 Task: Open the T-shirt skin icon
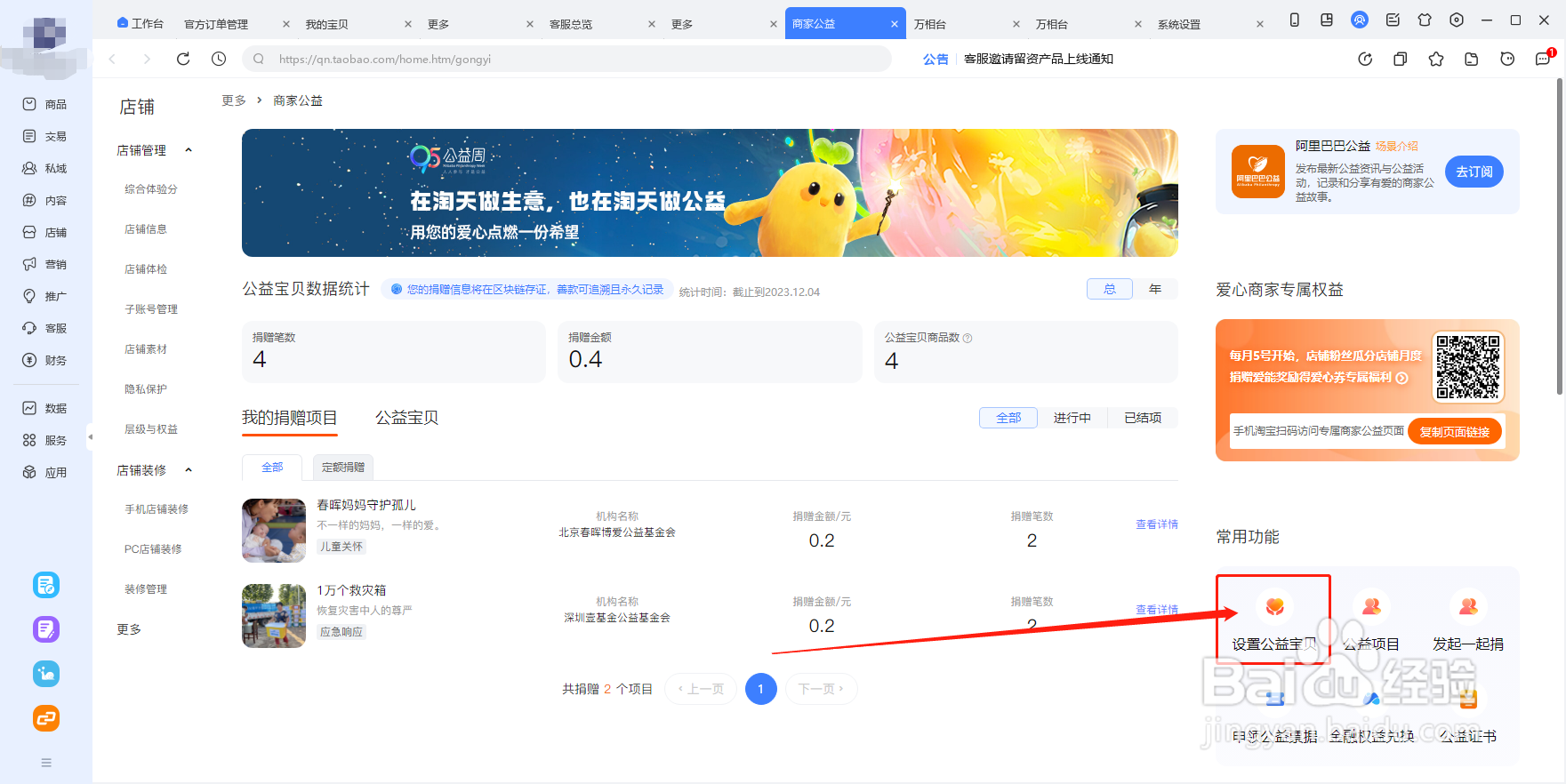tap(1425, 20)
